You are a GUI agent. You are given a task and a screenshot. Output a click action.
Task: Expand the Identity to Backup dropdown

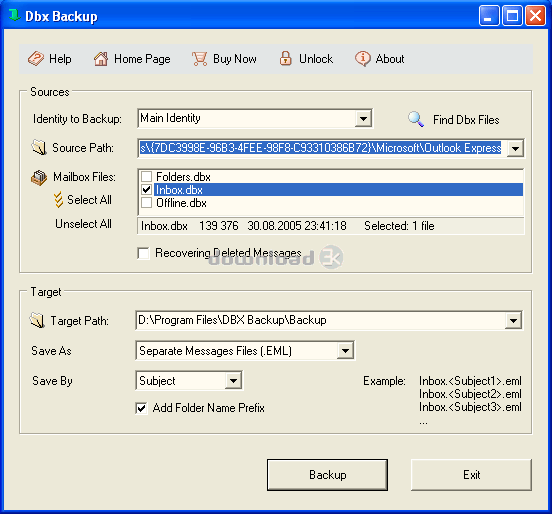click(x=363, y=119)
